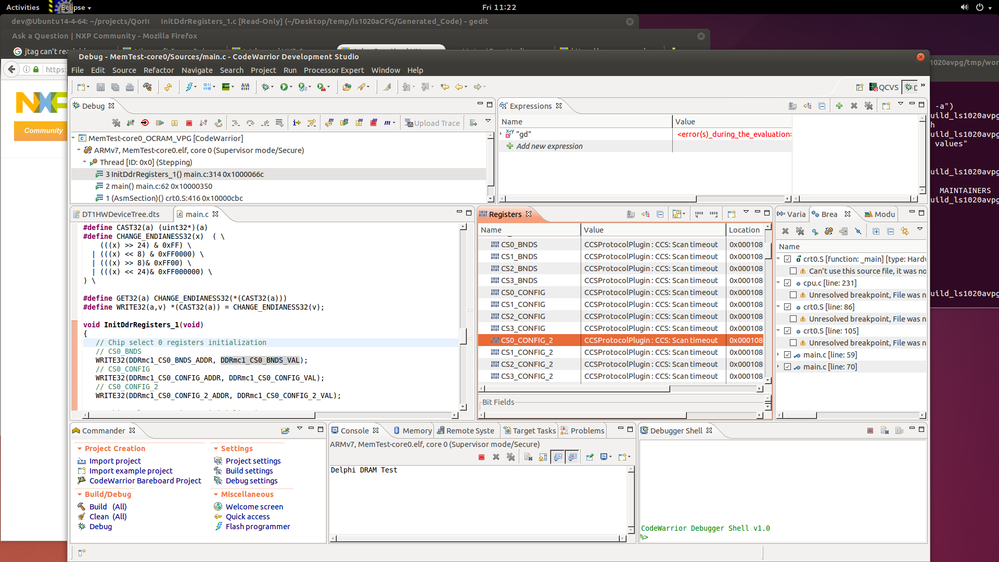Open the Debug view menu dropdown arrow
The image size is (999, 562).
tap(488, 121)
